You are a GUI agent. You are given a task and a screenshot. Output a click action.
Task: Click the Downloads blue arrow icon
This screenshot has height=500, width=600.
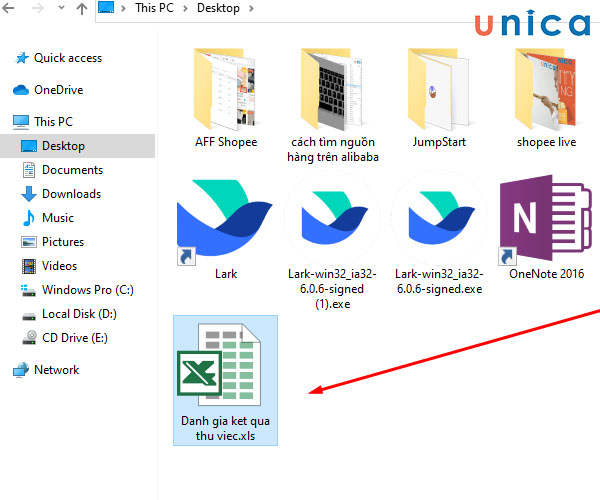coord(29,194)
